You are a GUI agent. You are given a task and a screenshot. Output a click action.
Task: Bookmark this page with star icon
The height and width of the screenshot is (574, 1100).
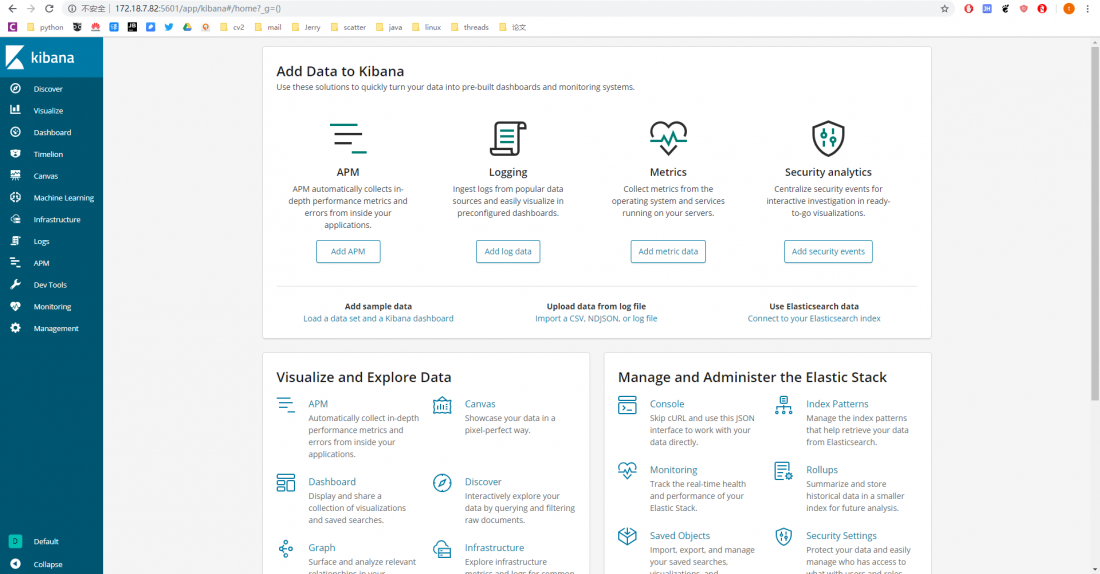point(944,8)
